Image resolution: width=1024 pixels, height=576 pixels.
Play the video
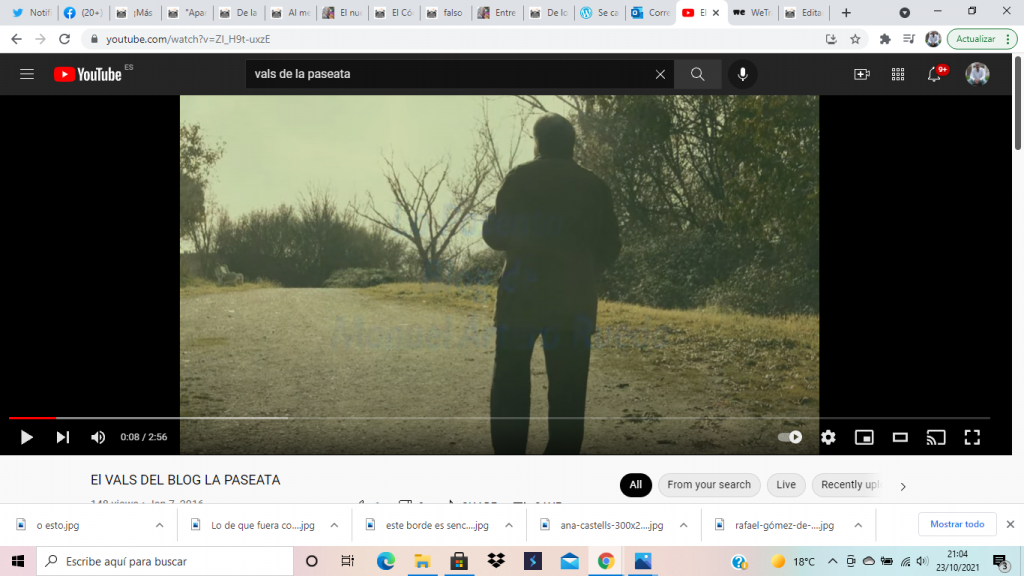click(x=26, y=437)
